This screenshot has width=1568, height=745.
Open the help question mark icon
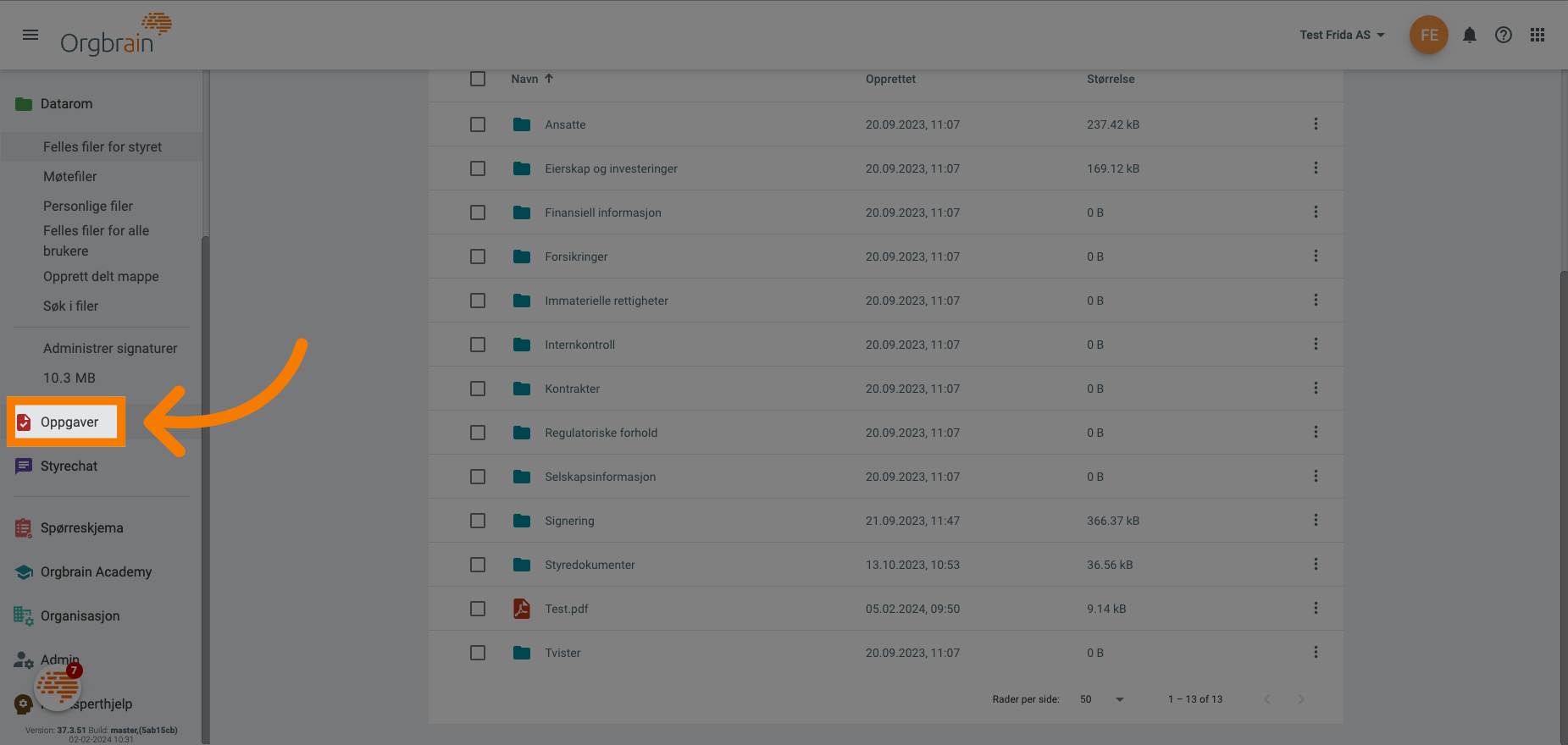point(1504,35)
